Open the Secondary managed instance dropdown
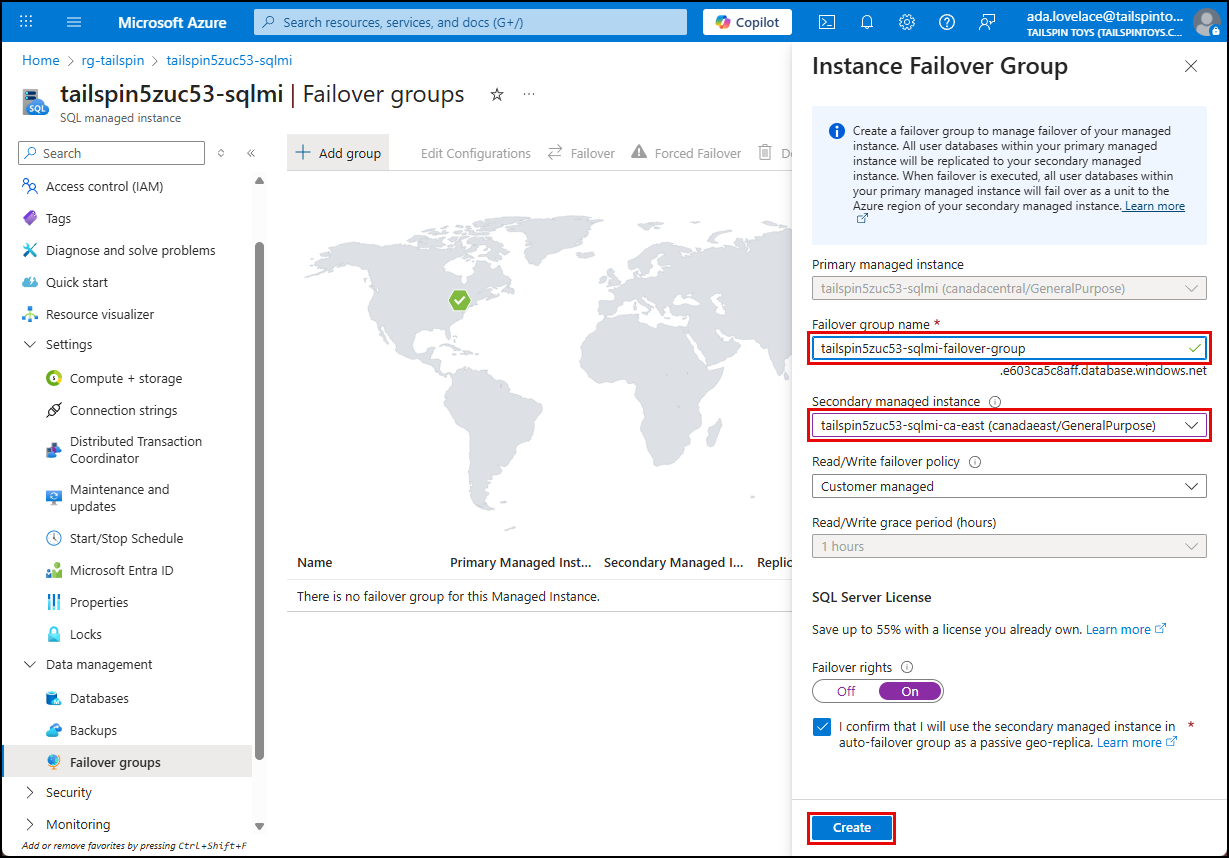The width and height of the screenshot is (1229, 858). pyautogui.click(x=1192, y=424)
